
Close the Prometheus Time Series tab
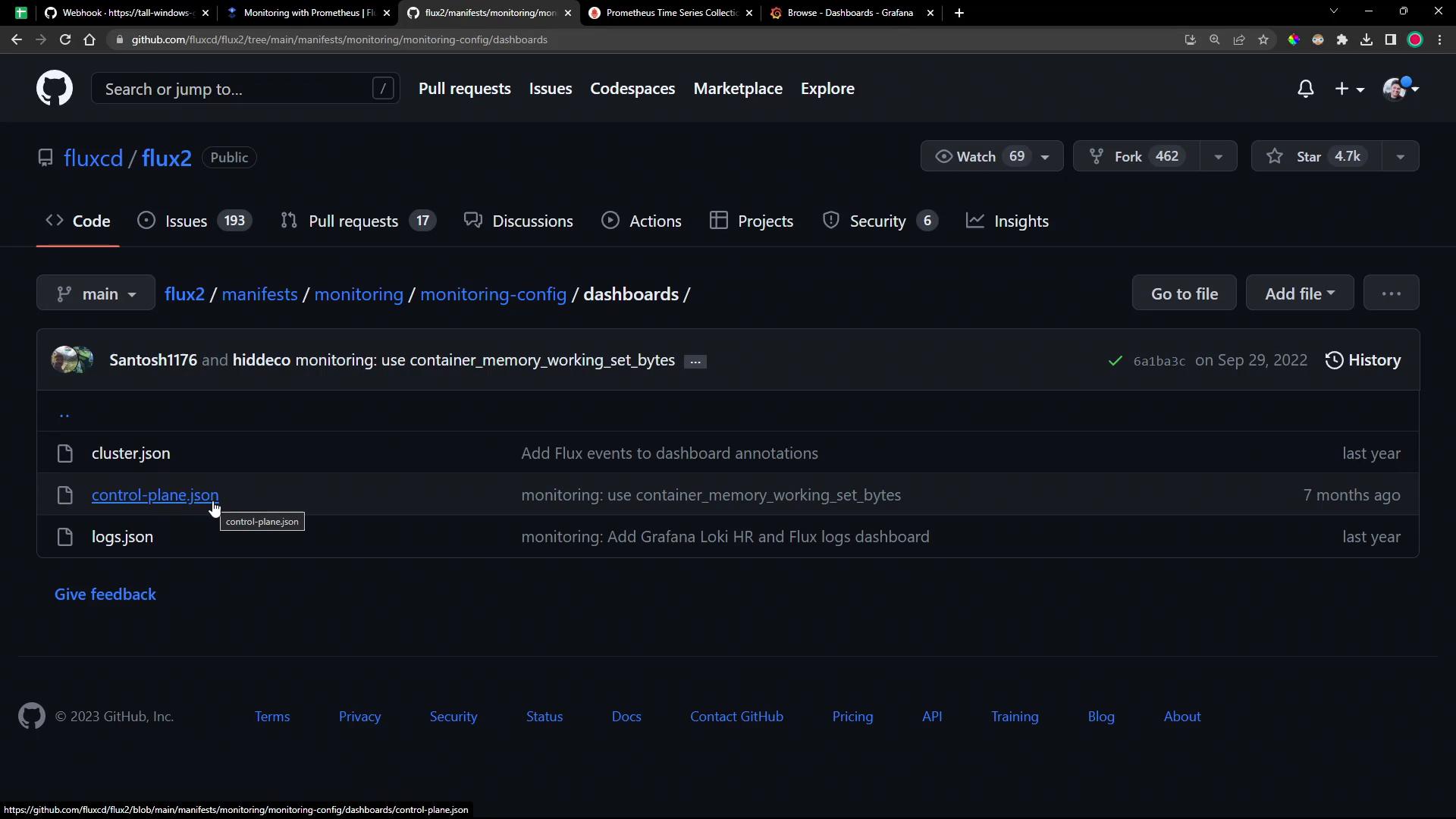[x=749, y=13]
